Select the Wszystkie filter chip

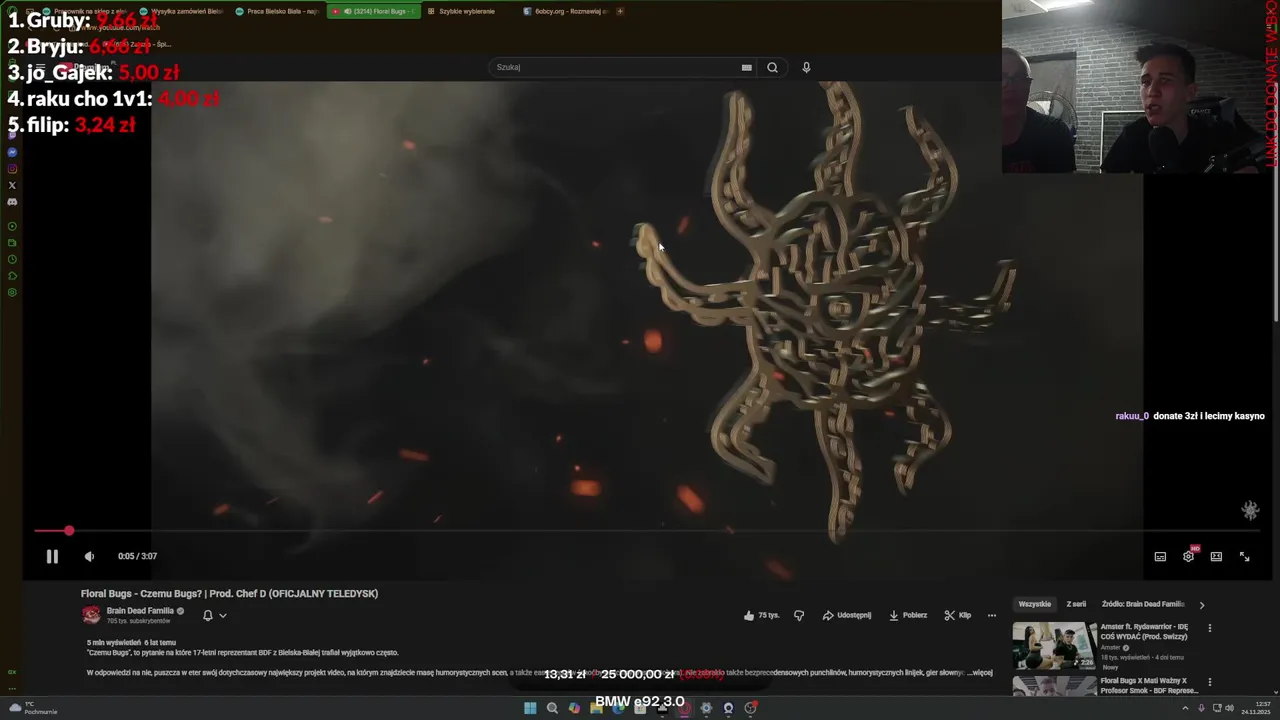pos(1034,604)
